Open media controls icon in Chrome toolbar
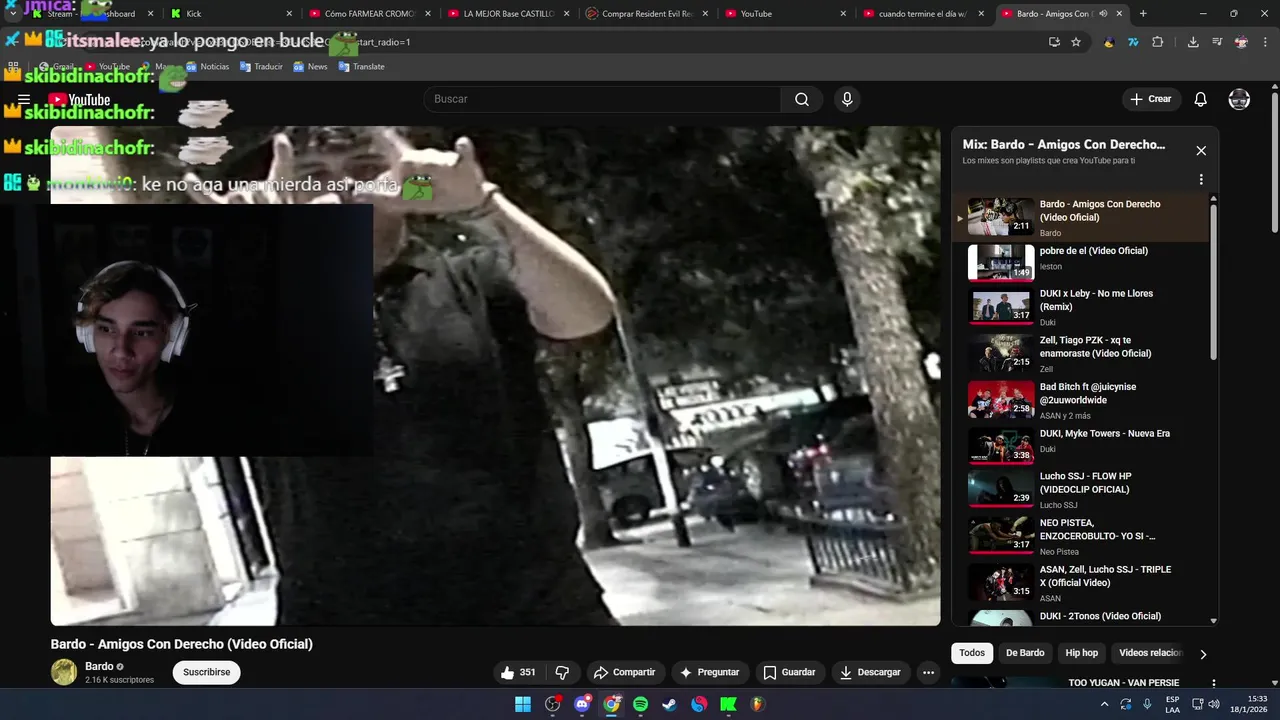1280x720 pixels. pos(1217,42)
